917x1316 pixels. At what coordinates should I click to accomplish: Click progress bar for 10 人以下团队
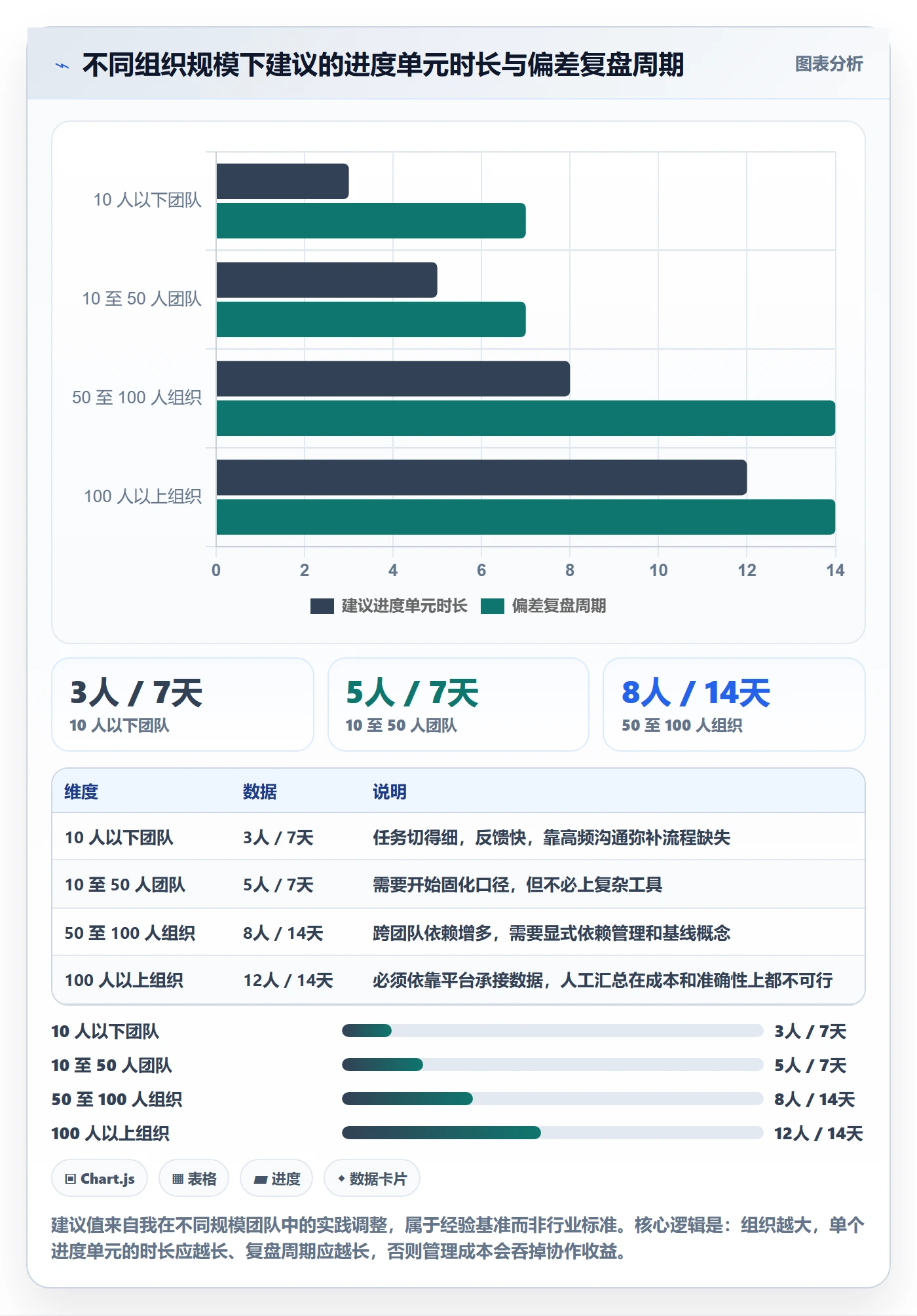point(552,1031)
